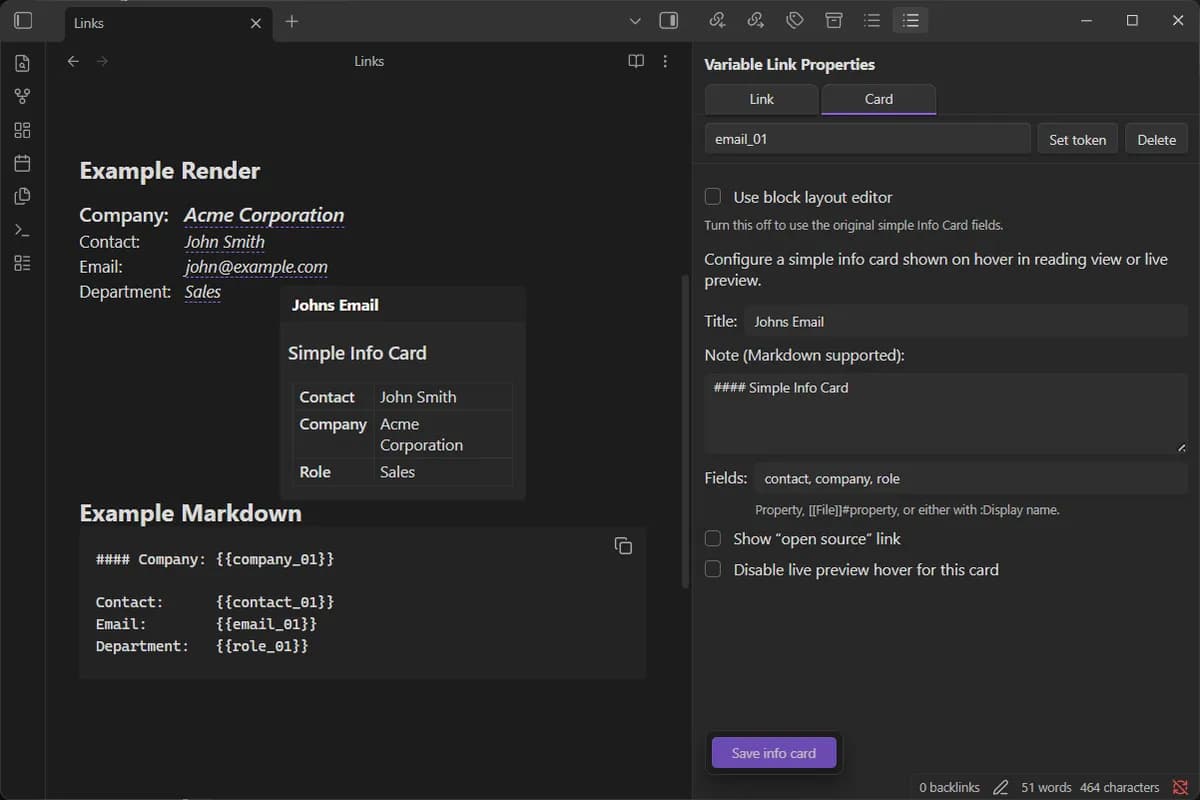Close the Links tab
The width and height of the screenshot is (1200, 800).
pyautogui.click(x=256, y=23)
